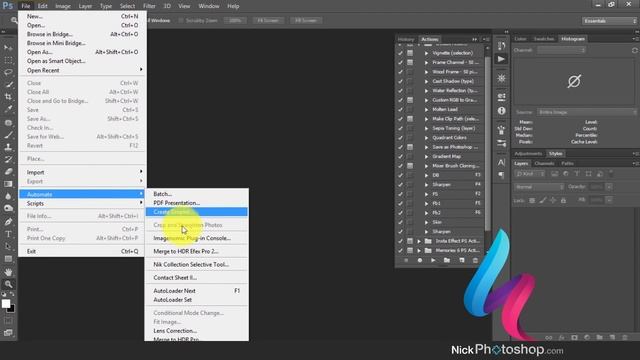640x360 pixels.
Task: Click Stop recording button in Actions panel
Action: (406, 260)
